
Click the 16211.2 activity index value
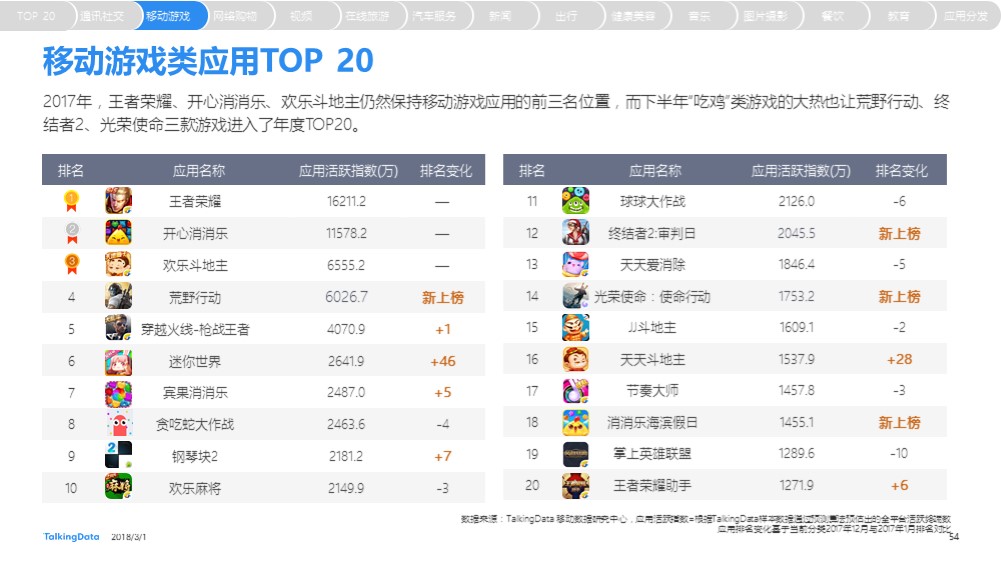point(347,202)
